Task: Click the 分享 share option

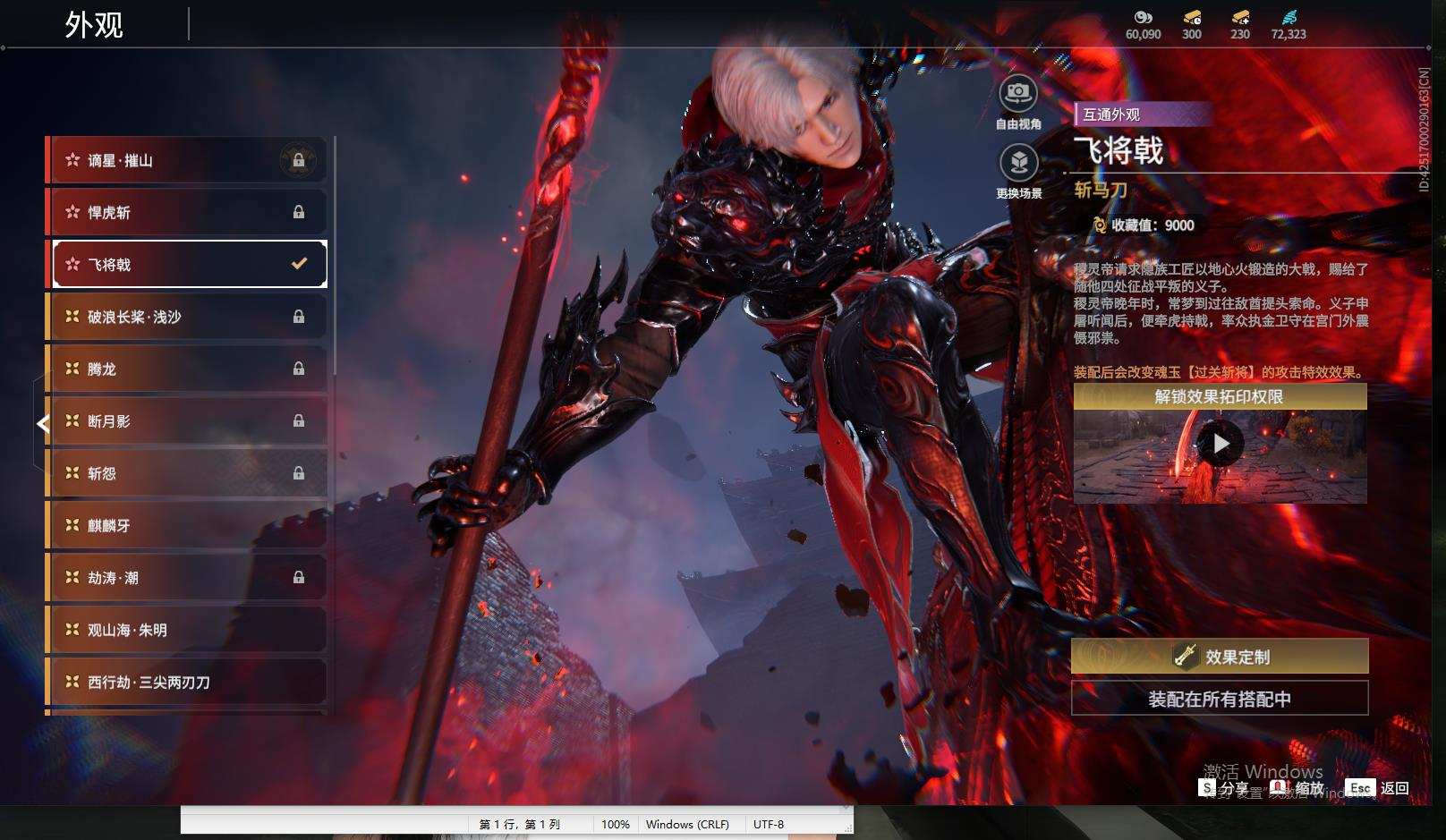Action: coord(1224,788)
